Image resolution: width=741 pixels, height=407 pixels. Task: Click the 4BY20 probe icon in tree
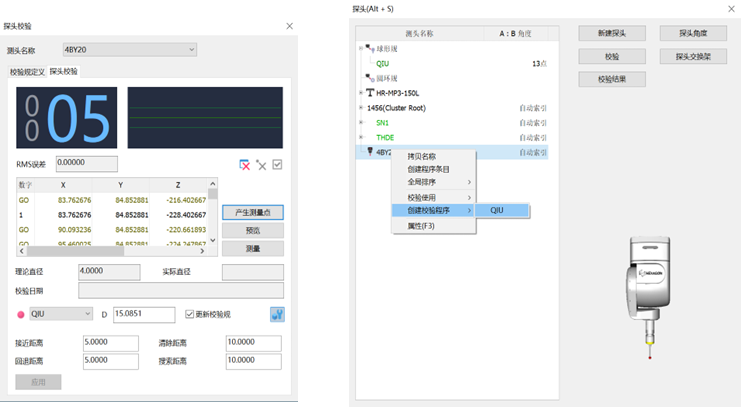[370, 152]
